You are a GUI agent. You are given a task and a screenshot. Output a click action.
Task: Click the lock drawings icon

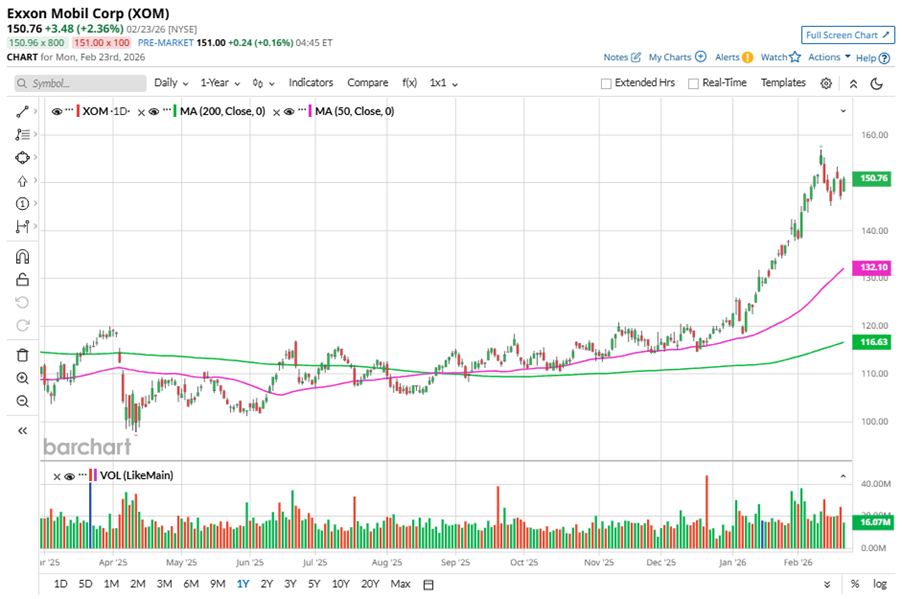(22, 280)
